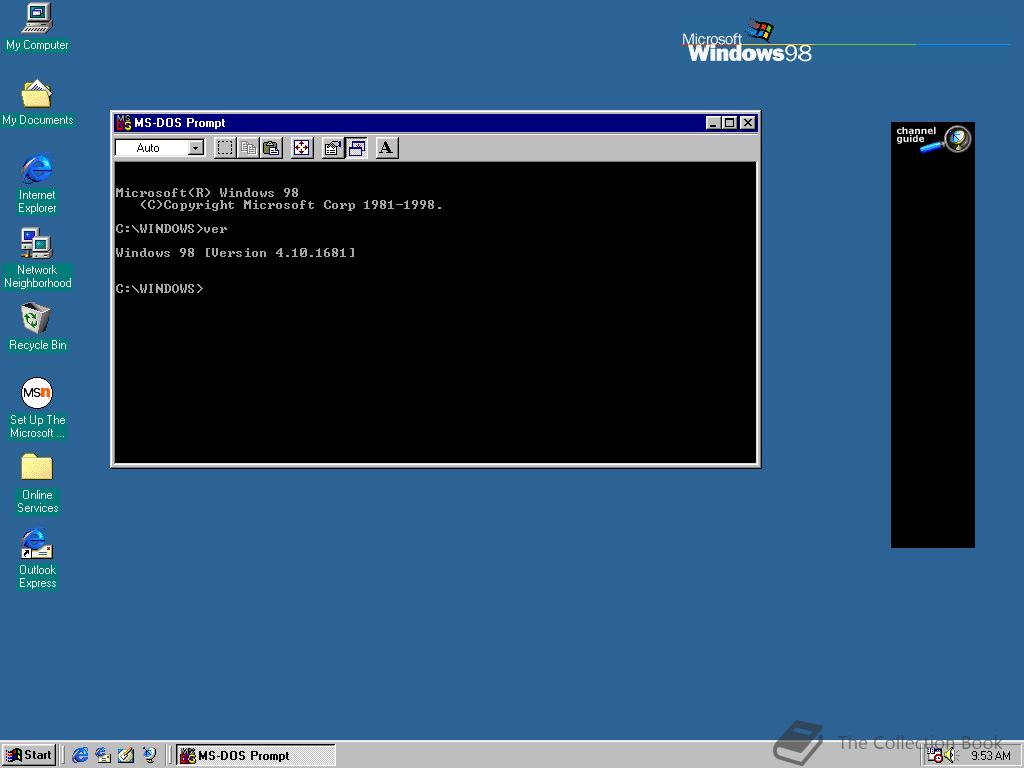Click the last C:\WINDOWS> prompt line
1024x768 pixels.
159,289
